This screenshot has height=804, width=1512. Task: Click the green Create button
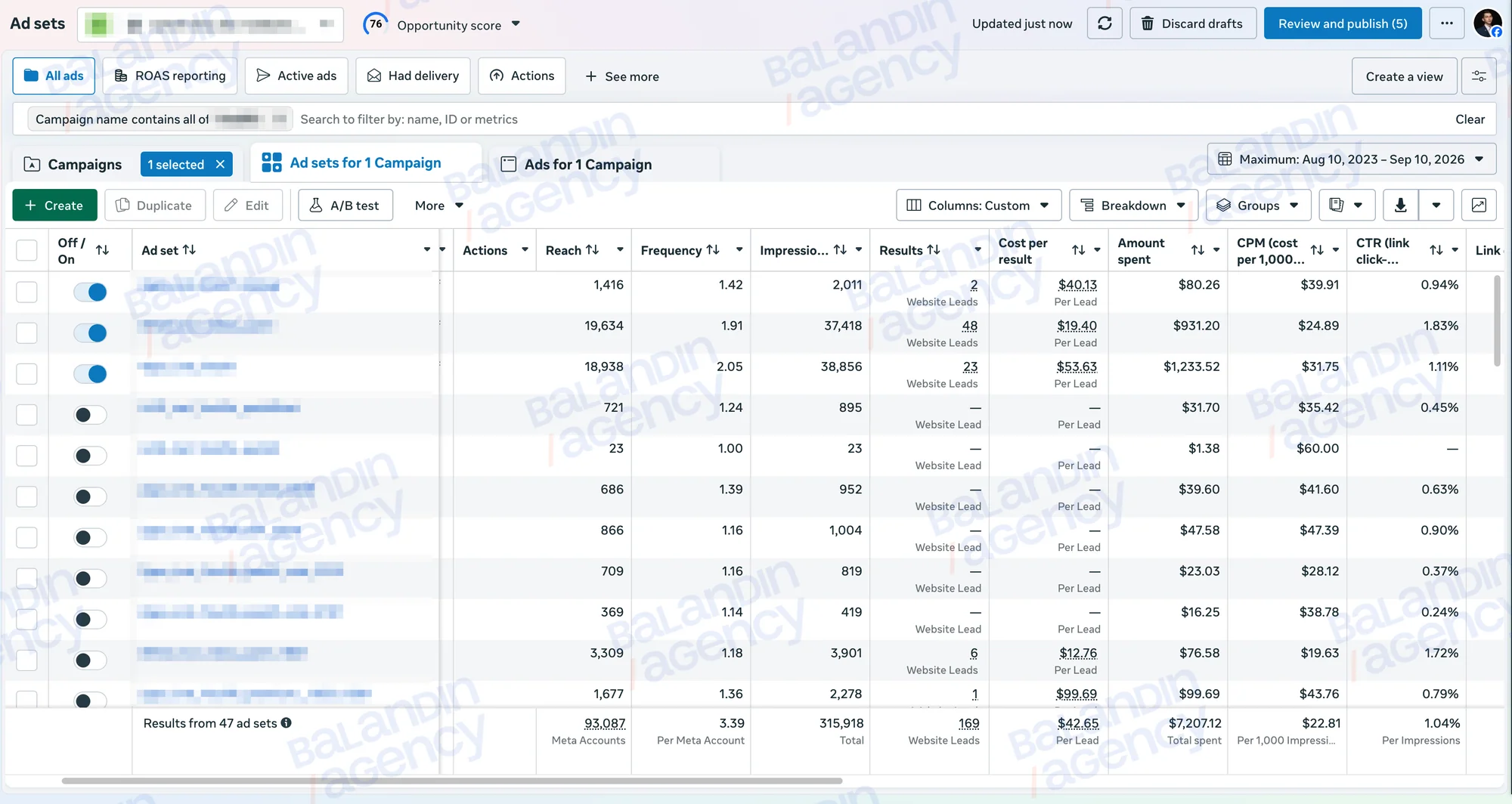54,206
